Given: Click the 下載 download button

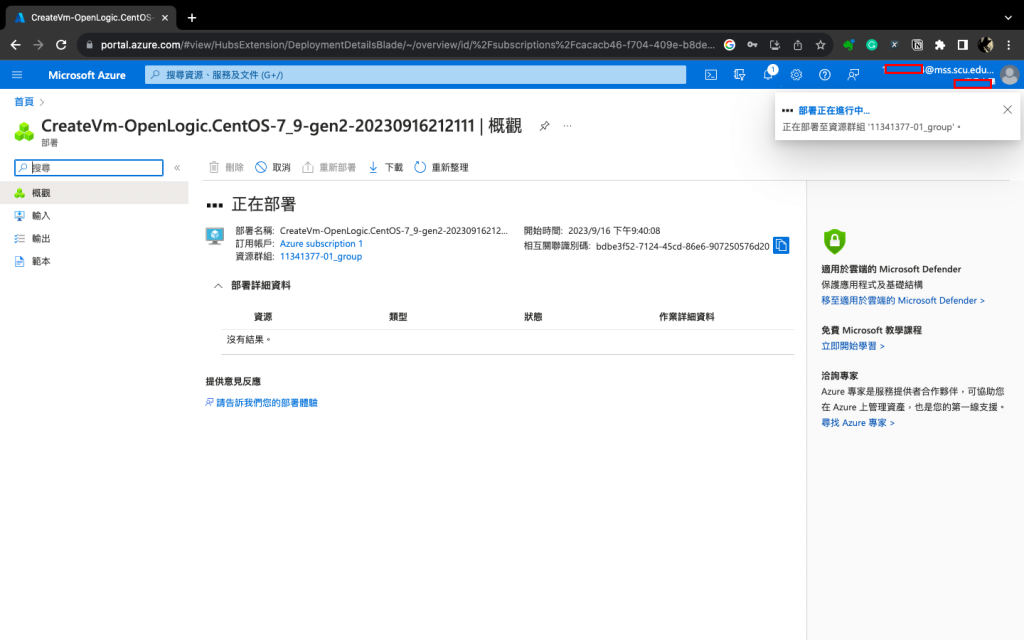Looking at the screenshot, I should click(x=385, y=167).
